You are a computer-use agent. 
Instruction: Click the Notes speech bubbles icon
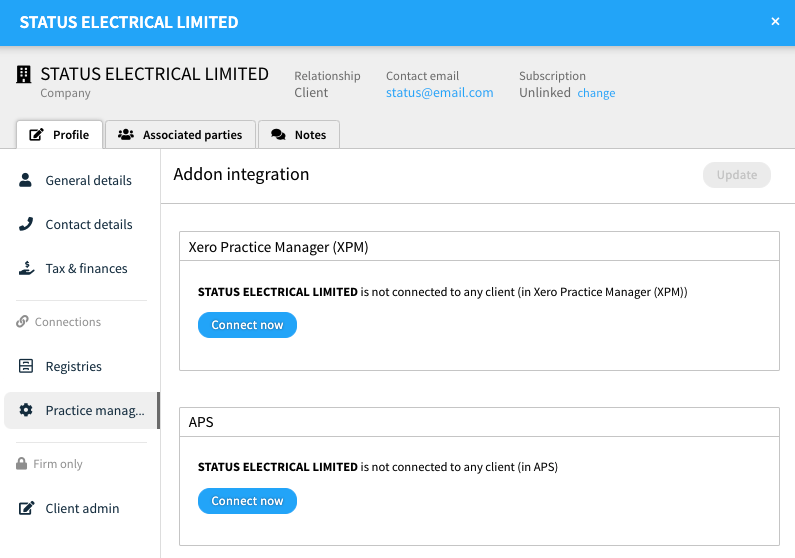coord(278,135)
